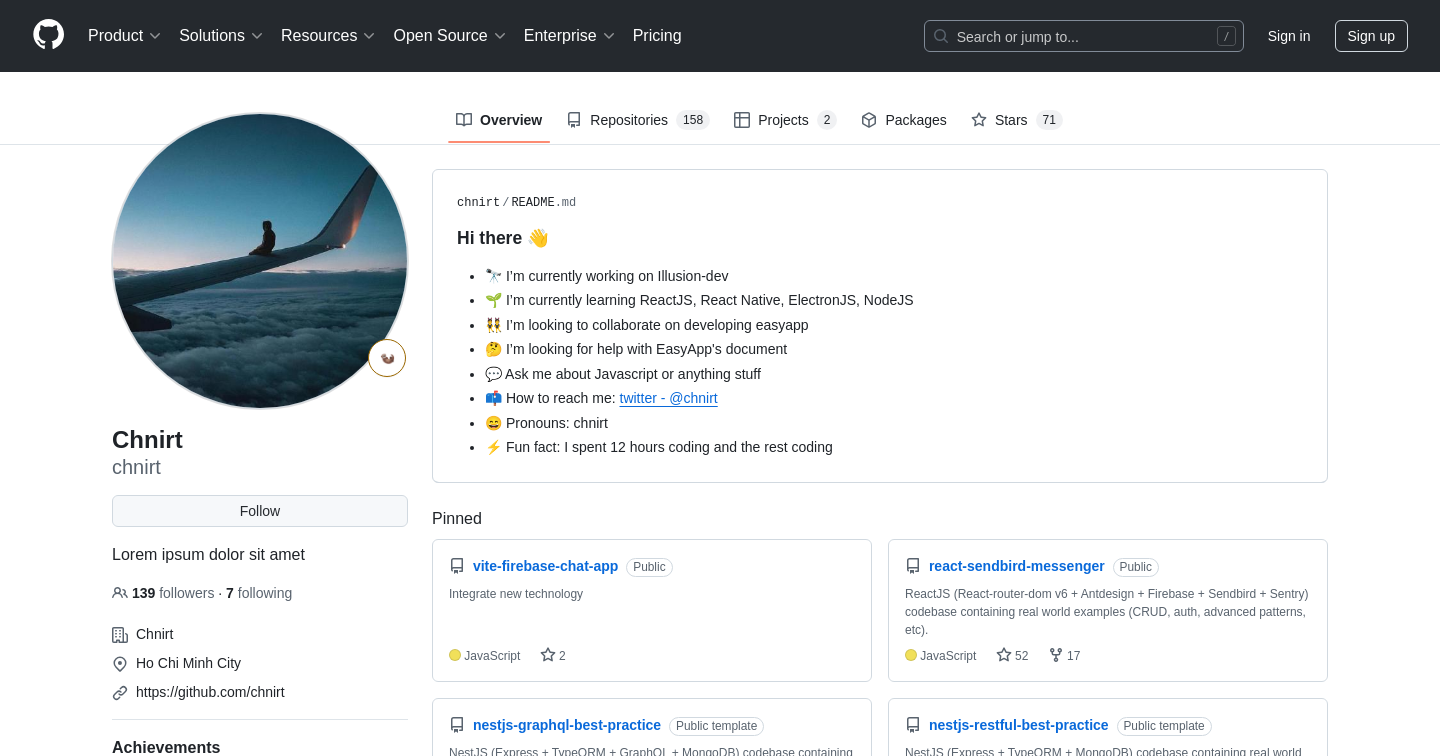
Task: Open the vite-firebase-chat-app repository
Action: click(545, 566)
